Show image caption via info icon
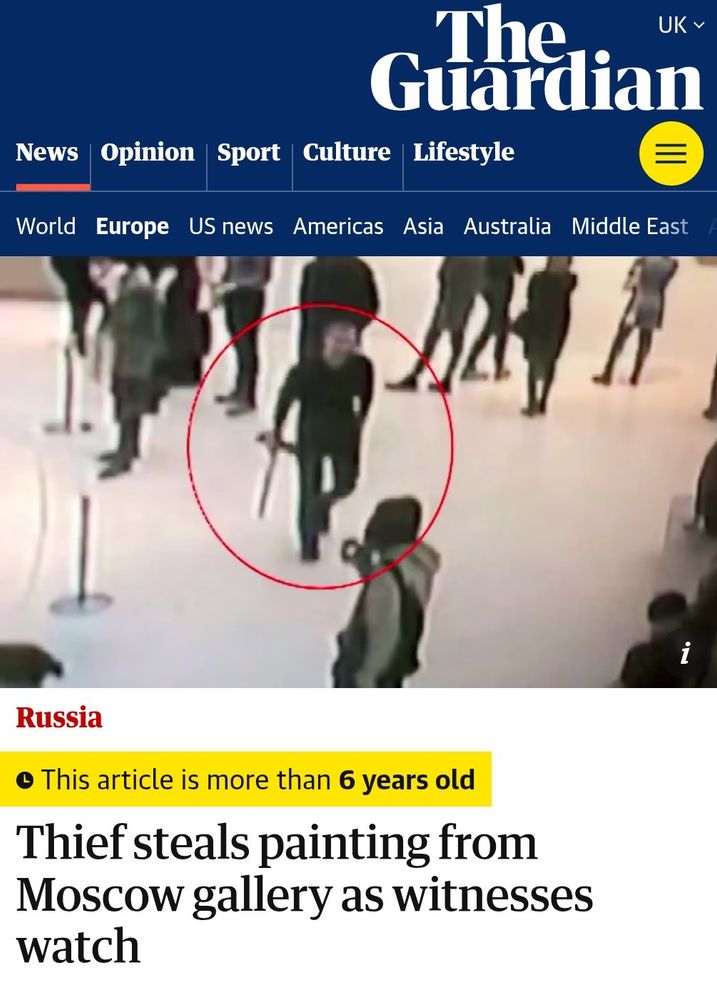This screenshot has width=717, height=1000. (x=684, y=653)
